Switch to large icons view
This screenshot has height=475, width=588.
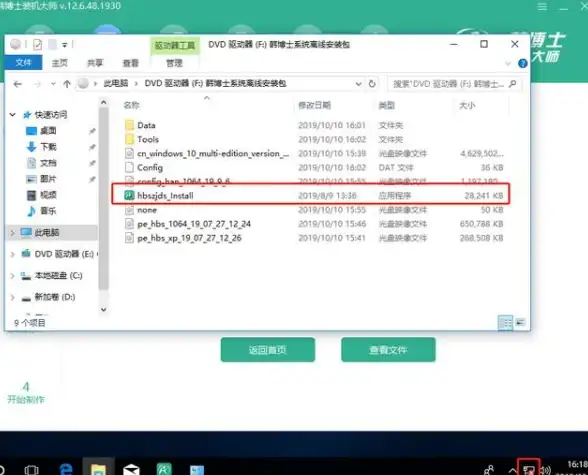[520, 322]
